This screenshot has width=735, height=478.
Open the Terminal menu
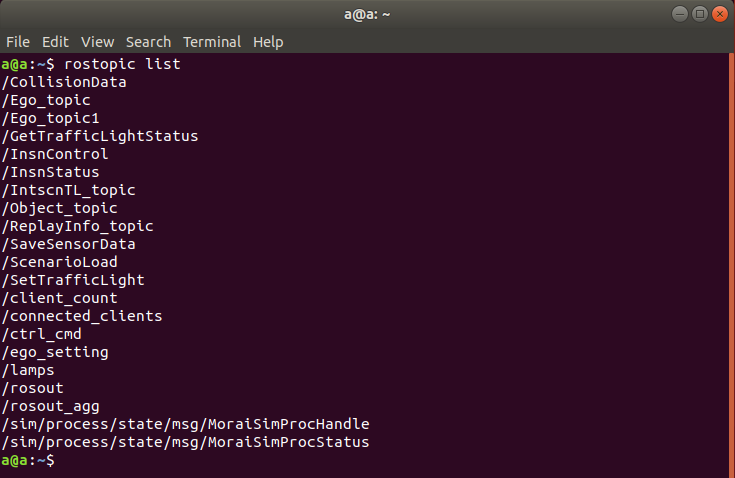(x=211, y=42)
